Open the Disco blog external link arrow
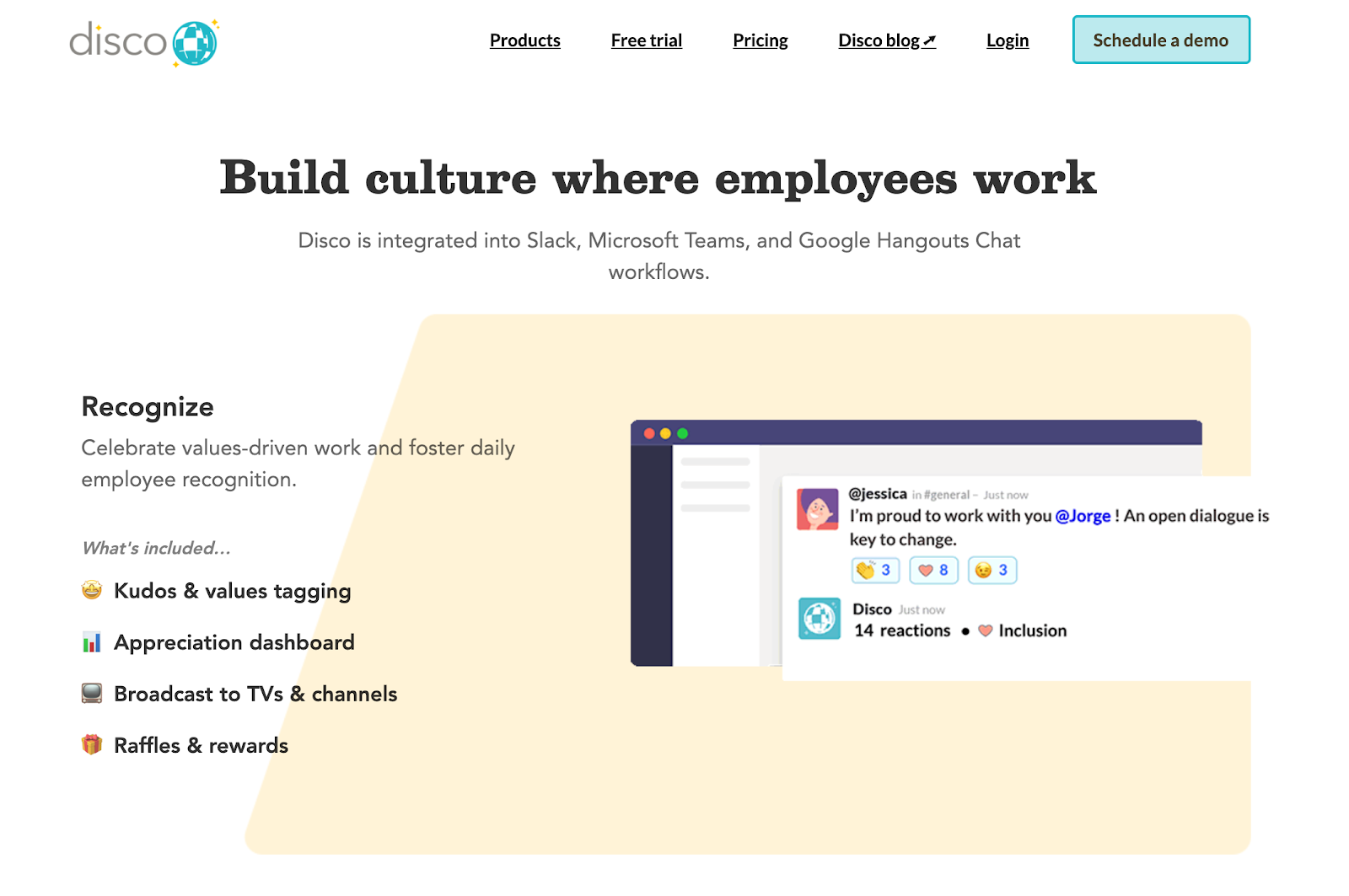This screenshot has width=1349, height=896. click(930, 38)
